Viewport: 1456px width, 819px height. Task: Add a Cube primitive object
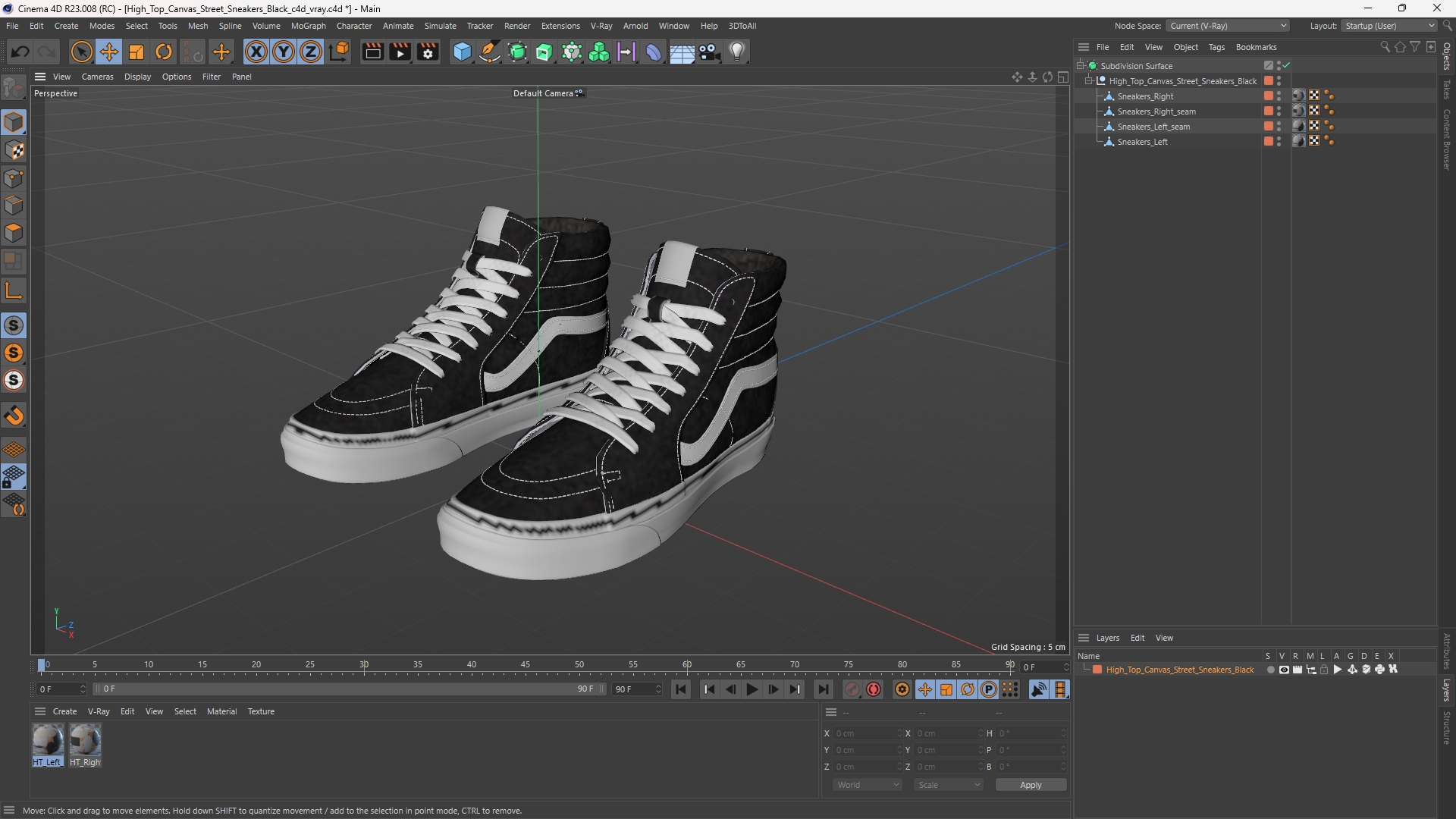(x=462, y=52)
